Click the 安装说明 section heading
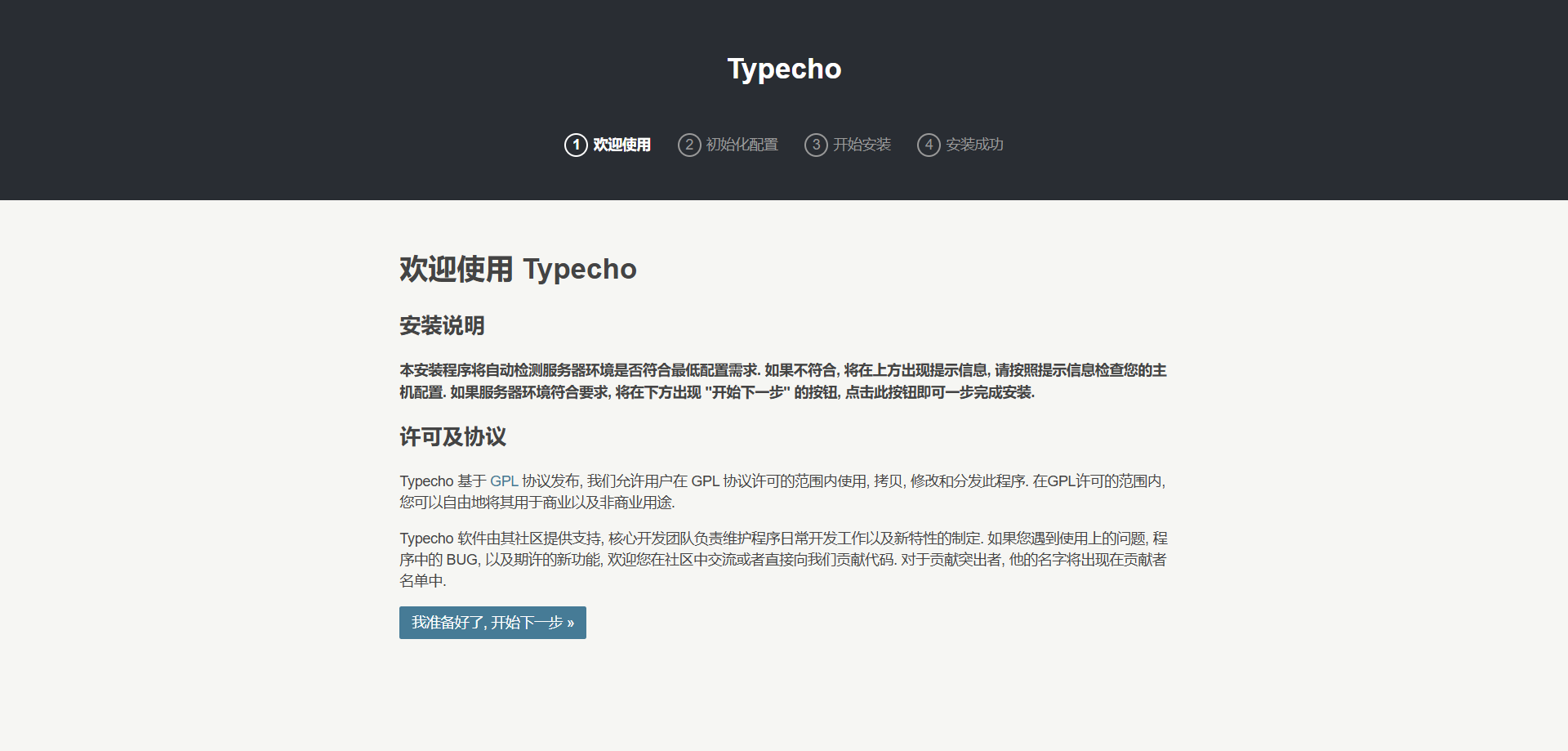 point(442,325)
